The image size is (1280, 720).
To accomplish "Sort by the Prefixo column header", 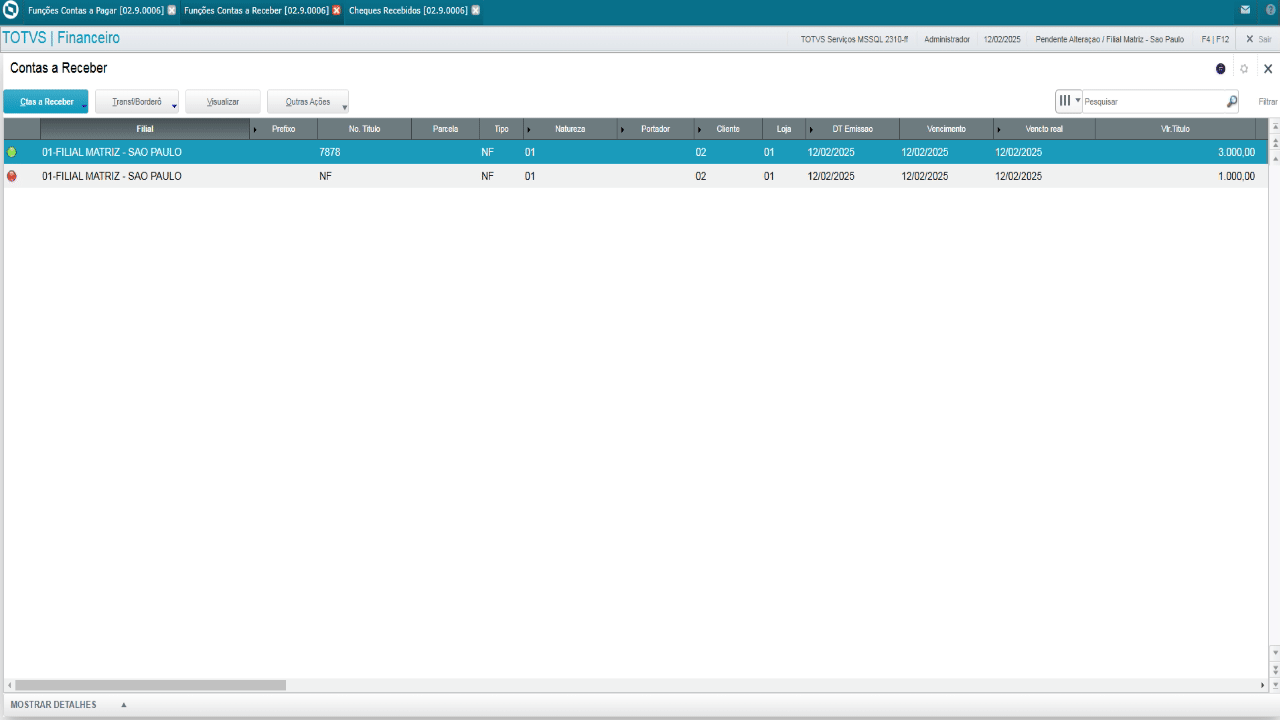I will click(x=283, y=129).
